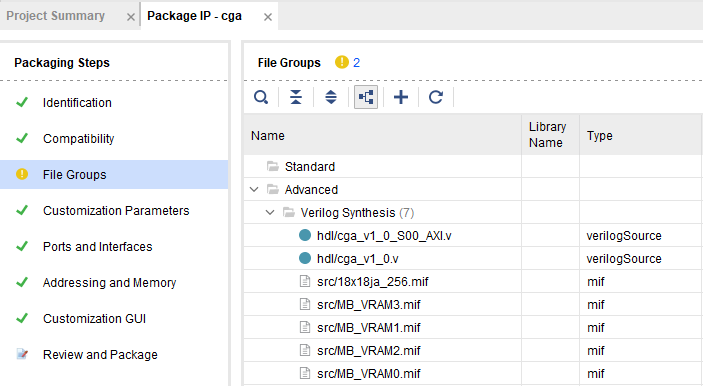
Task: Collapse the Verilog Synthesis group chevron
Action: (270, 212)
